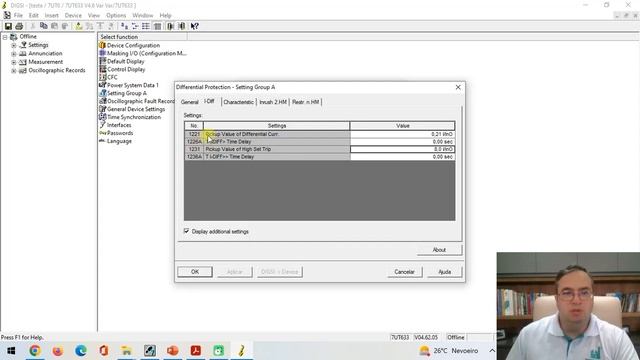Screen dimensions: 640x360
Task: Click Windows Start button
Action: point(11,351)
